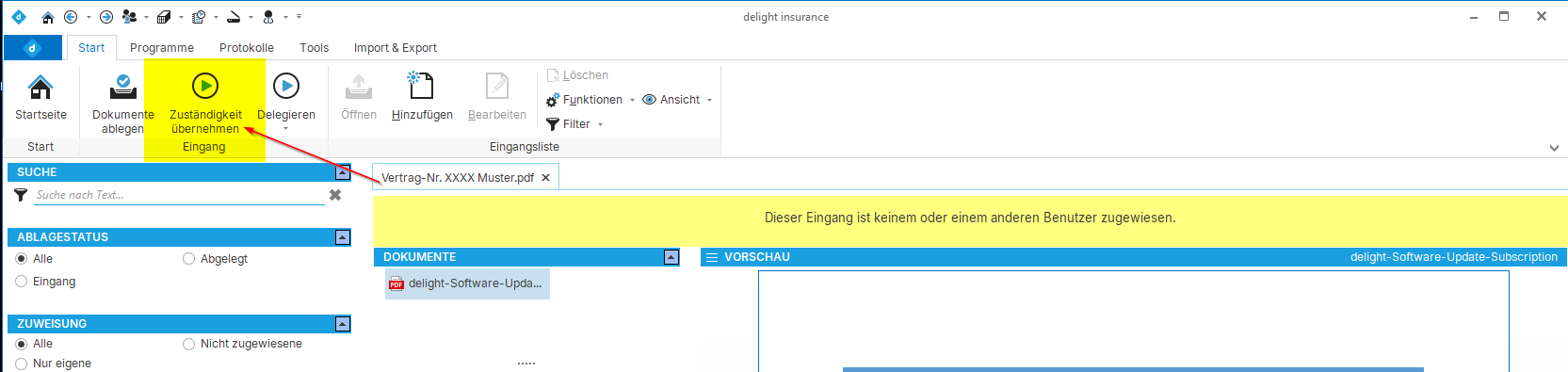Open the Filter dropdown in ribbon
This screenshot has width=1568, height=372.
(574, 124)
